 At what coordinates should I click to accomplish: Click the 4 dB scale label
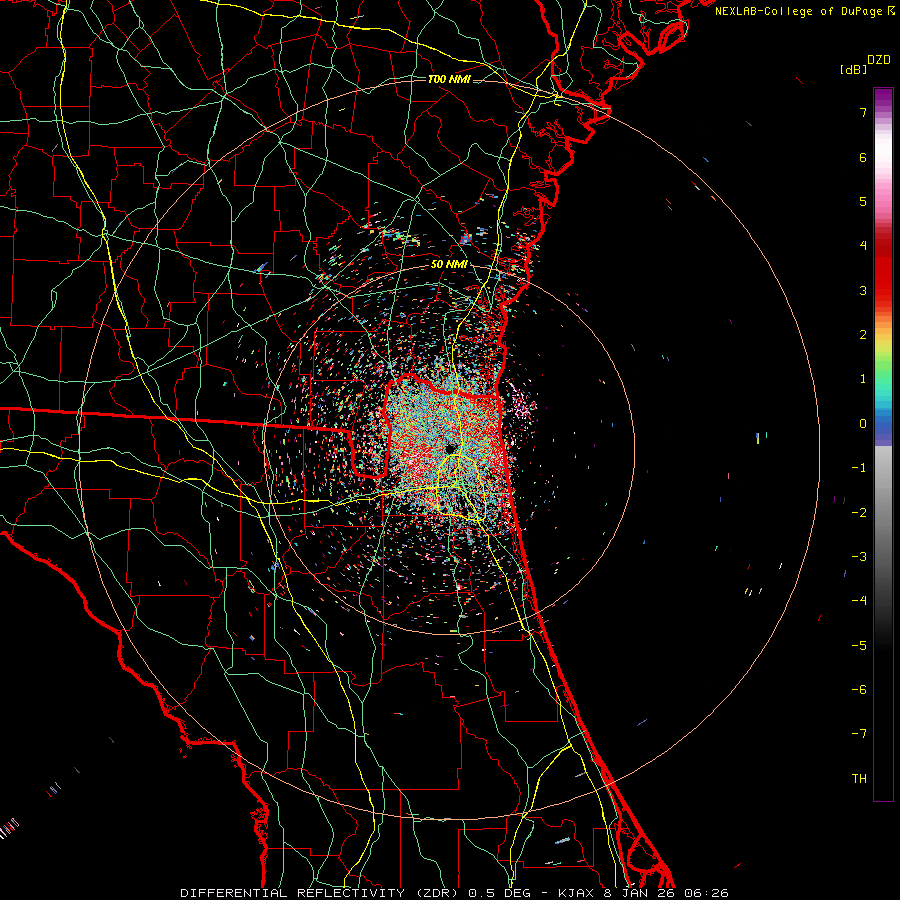click(x=863, y=246)
